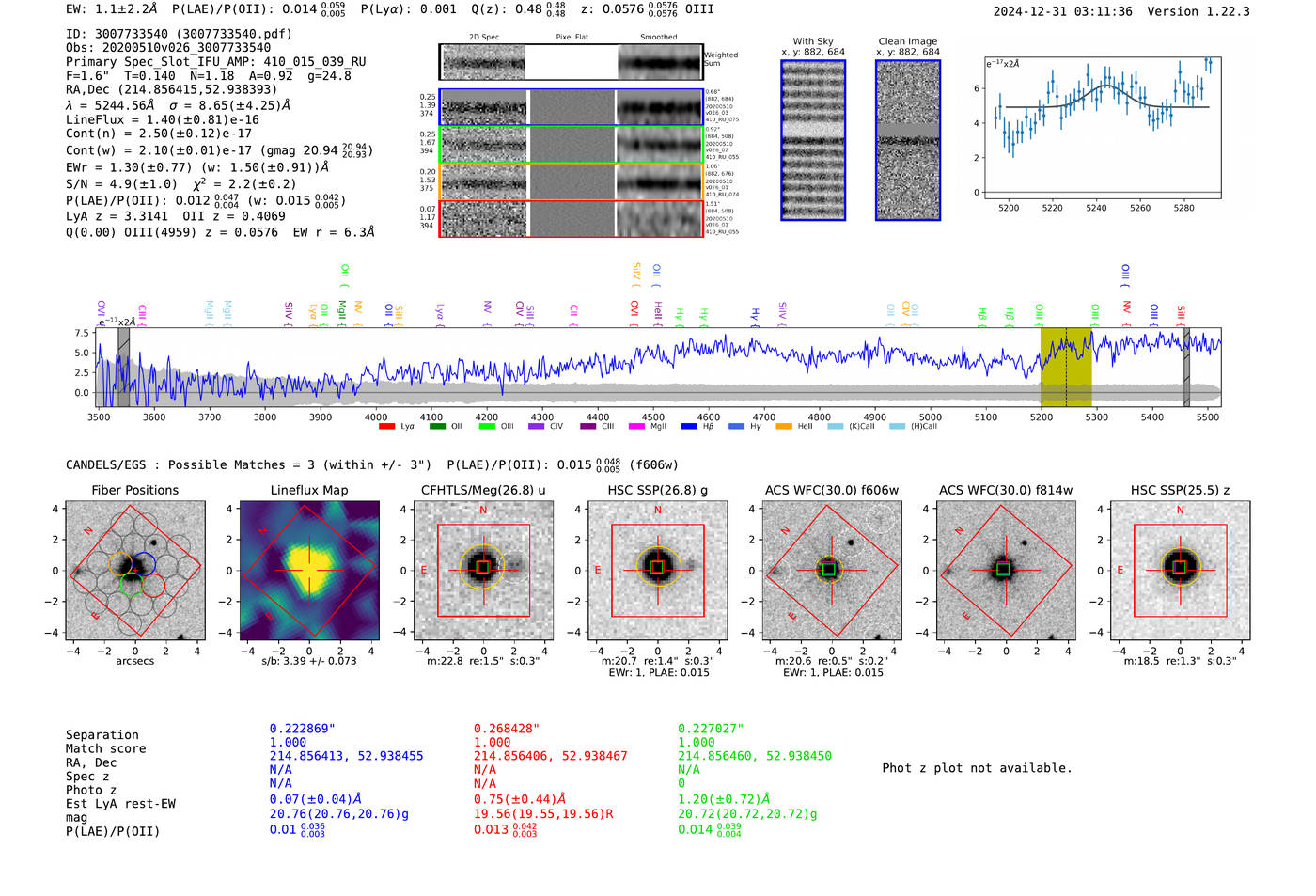Click the With Sky spectrum image
The image size is (1316, 896).
[813, 140]
